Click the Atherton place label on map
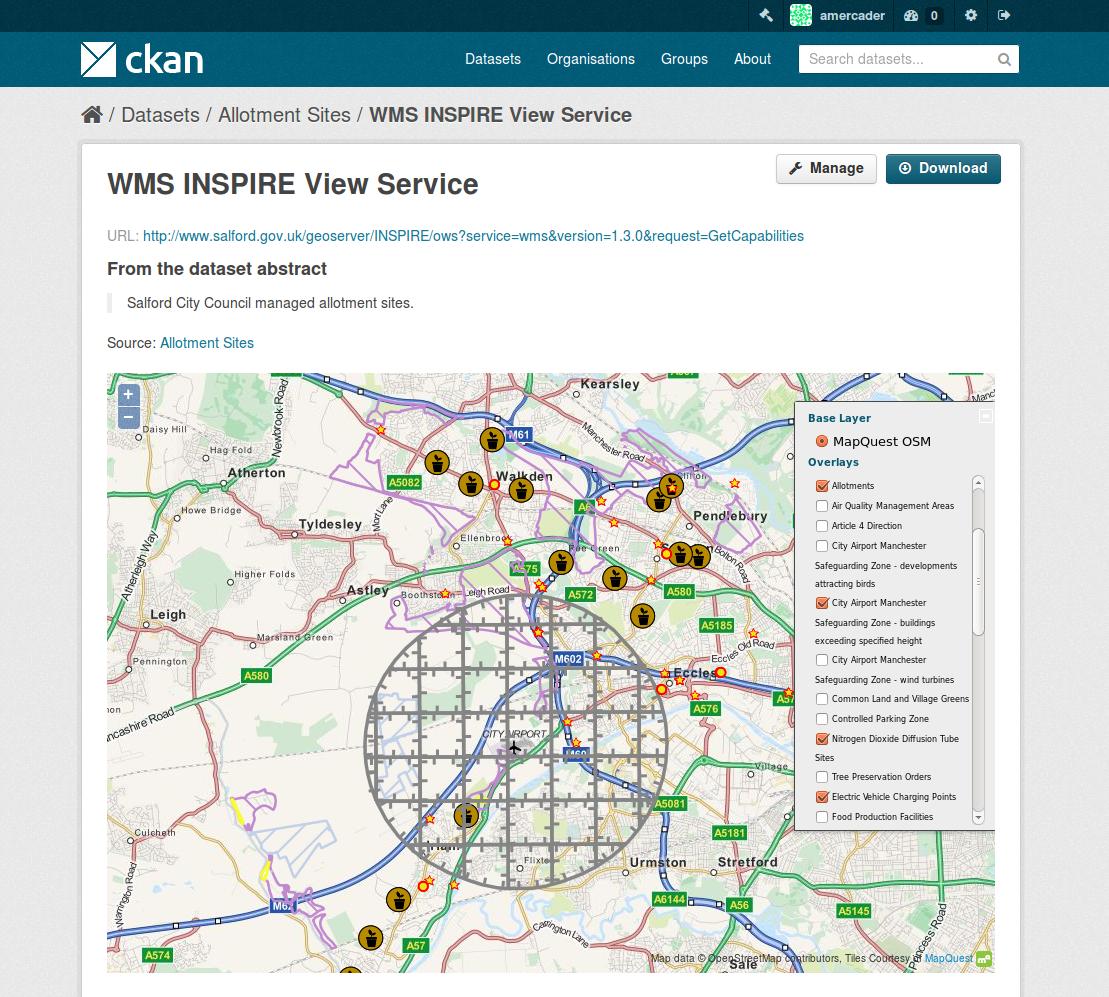 coord(256,473)
